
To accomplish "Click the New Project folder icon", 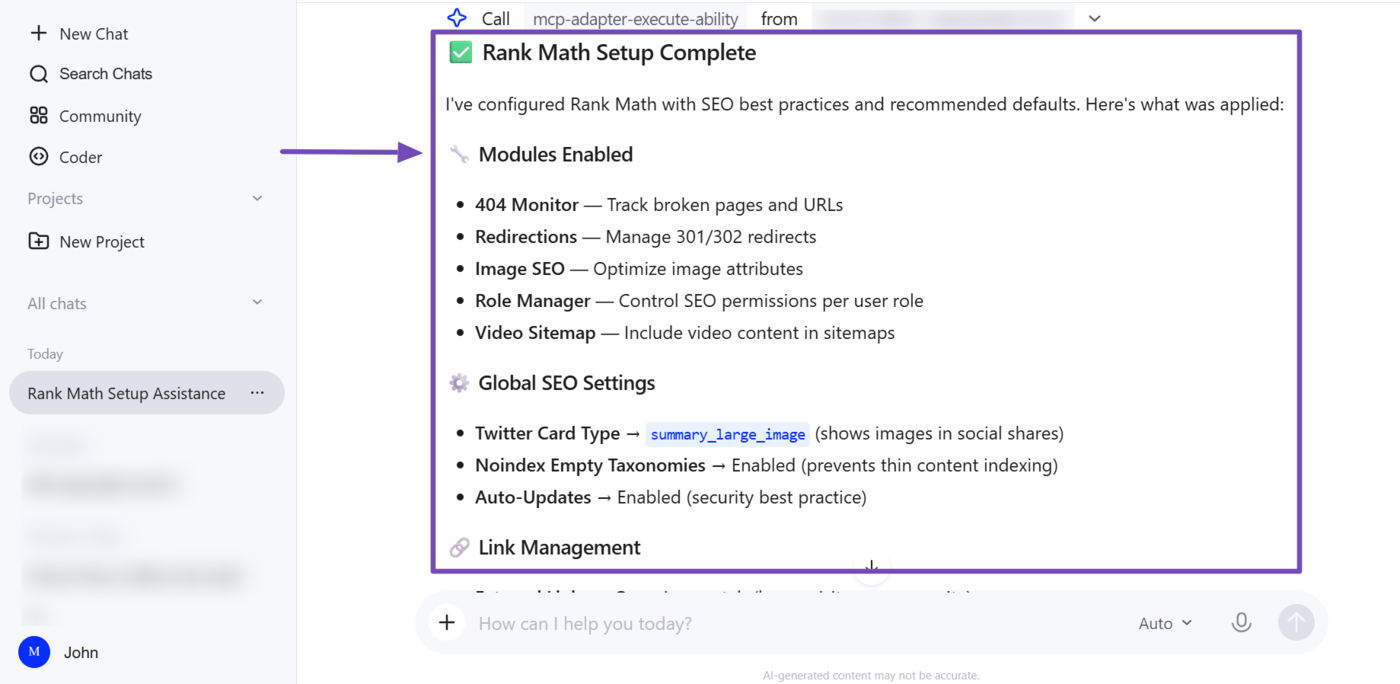I will point(39,241).
